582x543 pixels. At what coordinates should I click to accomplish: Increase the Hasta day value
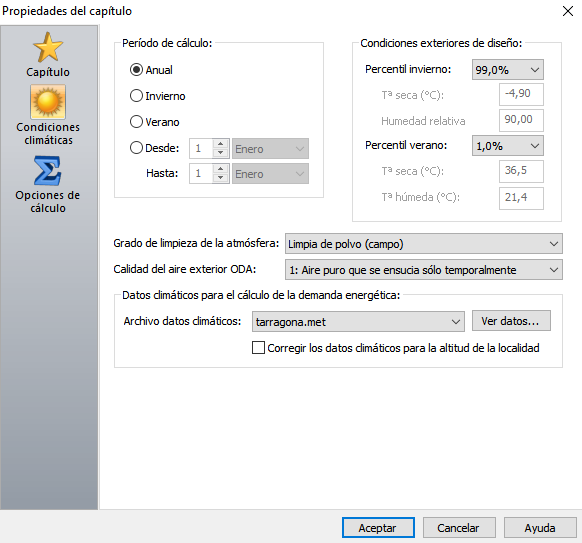[220, 169]
